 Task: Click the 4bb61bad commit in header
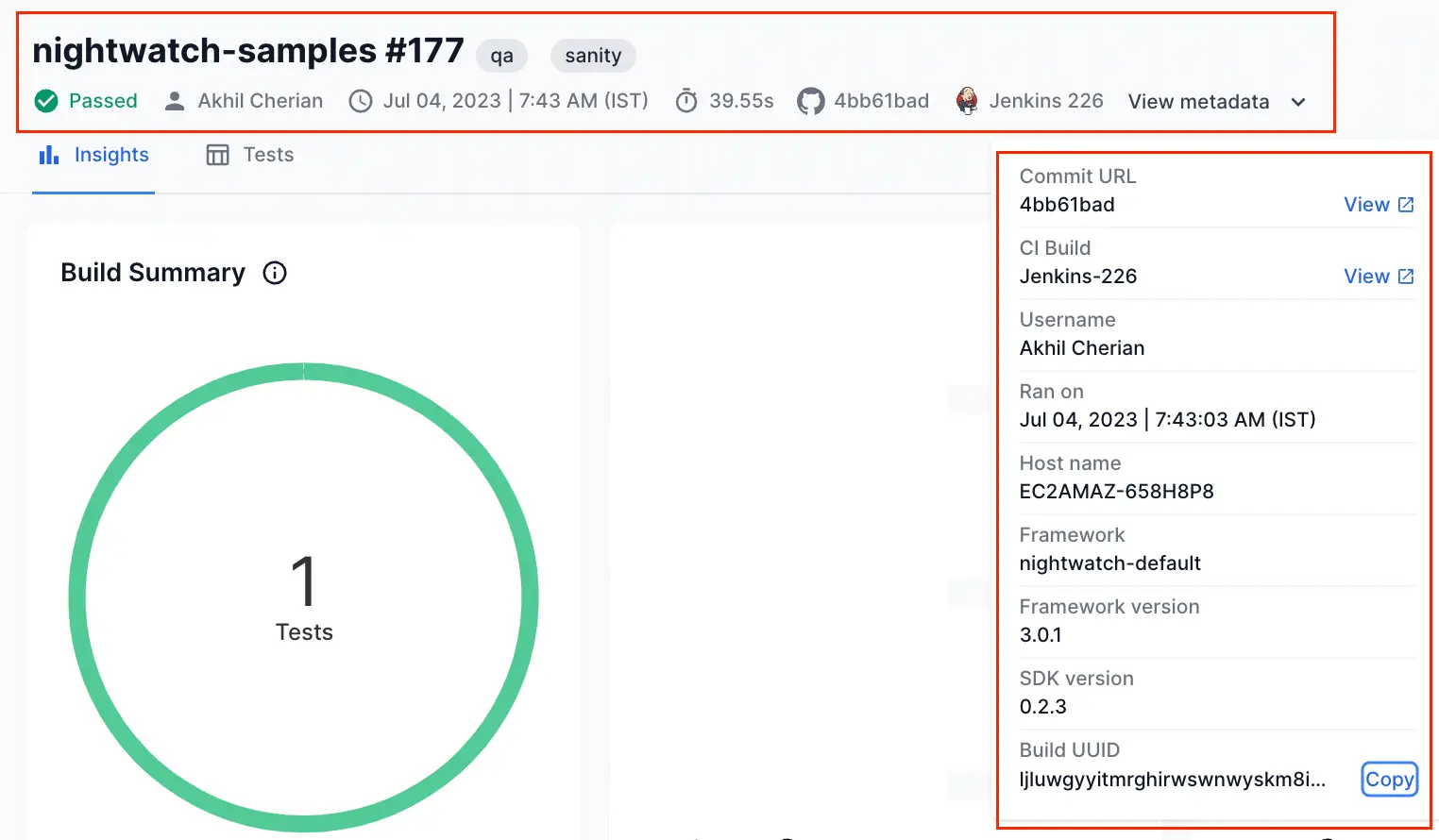881,101
